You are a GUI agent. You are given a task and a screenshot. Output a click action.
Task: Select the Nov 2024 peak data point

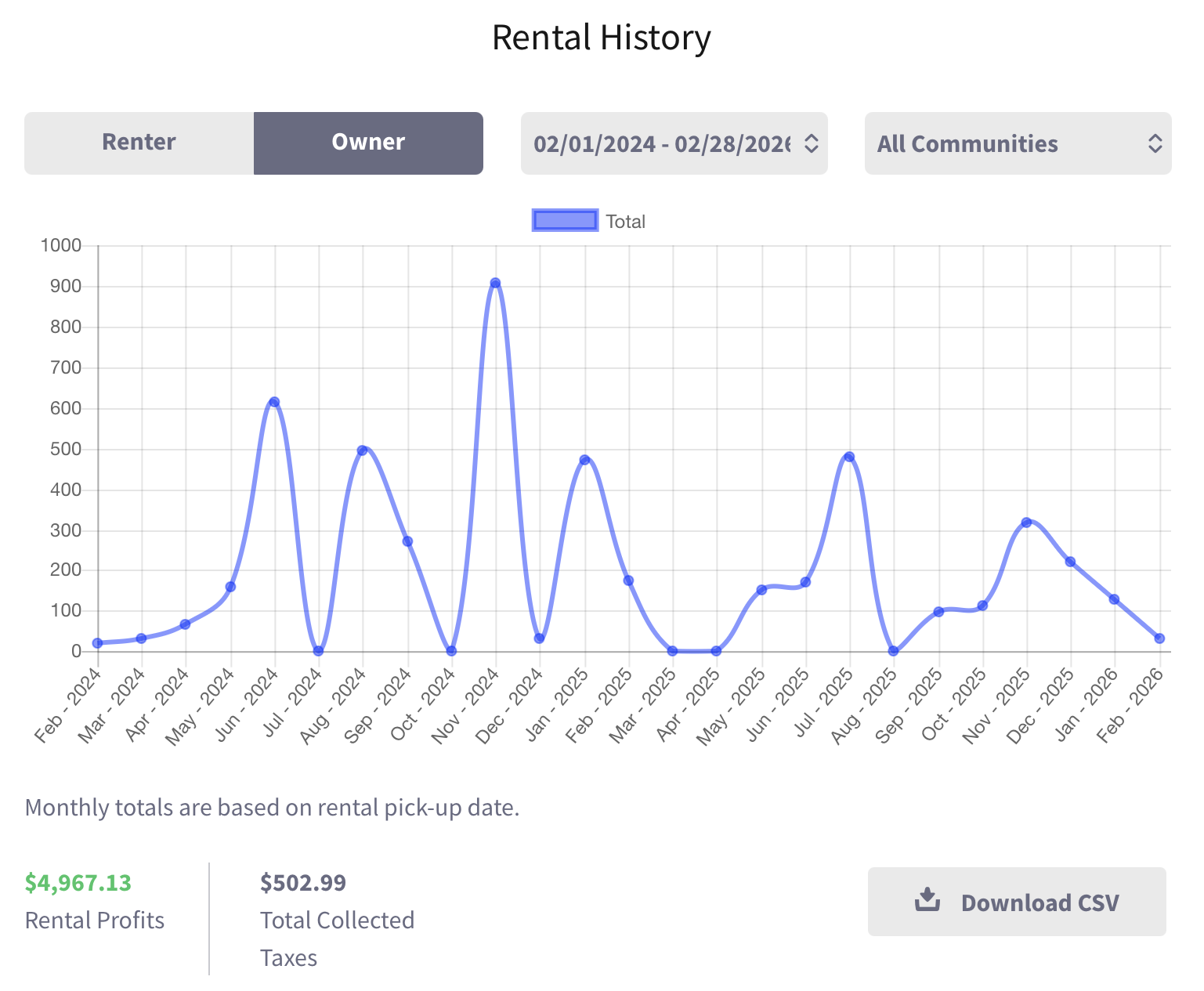tap(495, 282)
